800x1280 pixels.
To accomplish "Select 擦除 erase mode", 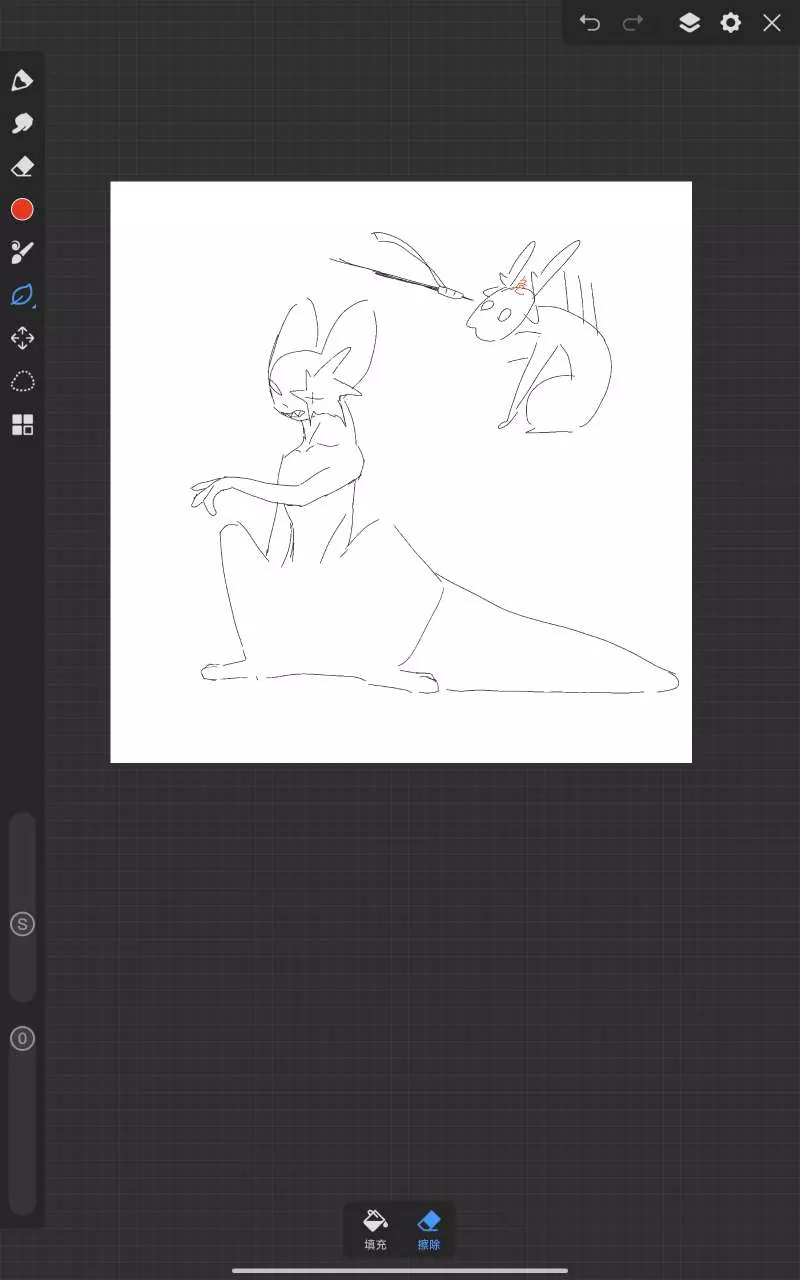I will 429,1229.
